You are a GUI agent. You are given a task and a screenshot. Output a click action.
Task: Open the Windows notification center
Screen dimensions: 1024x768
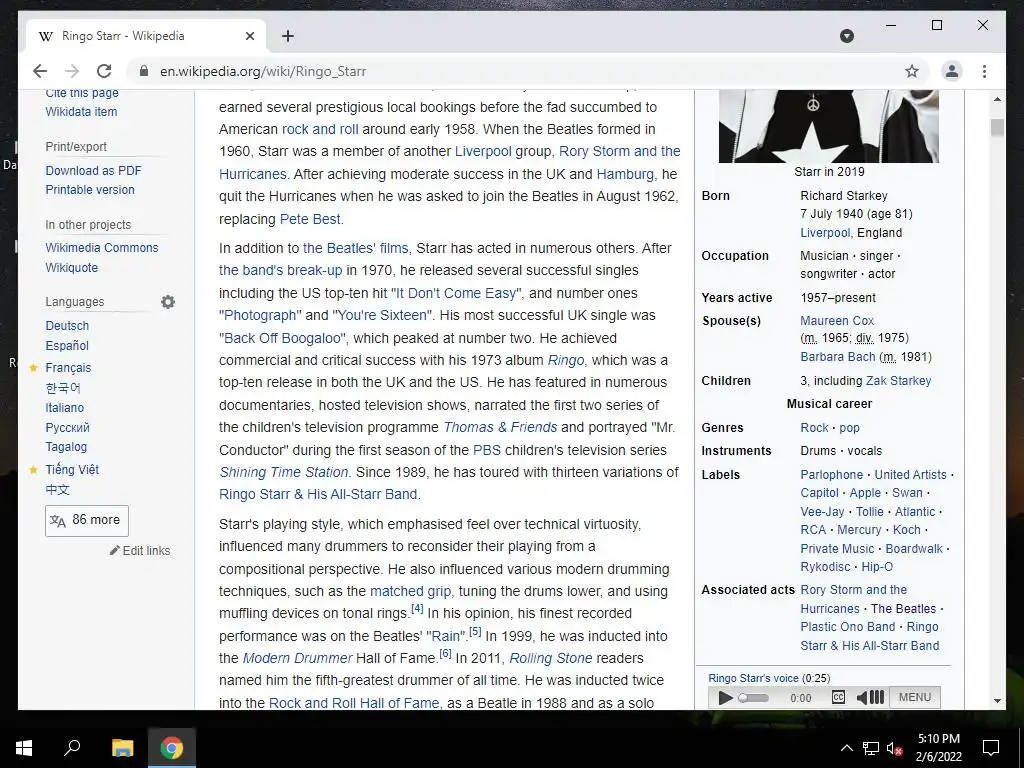coord(991,748)
